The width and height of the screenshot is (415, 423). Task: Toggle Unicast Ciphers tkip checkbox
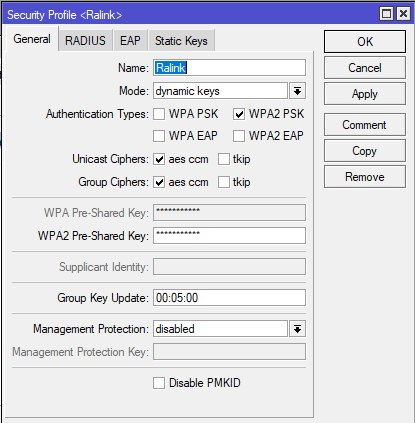pos(224,159)
